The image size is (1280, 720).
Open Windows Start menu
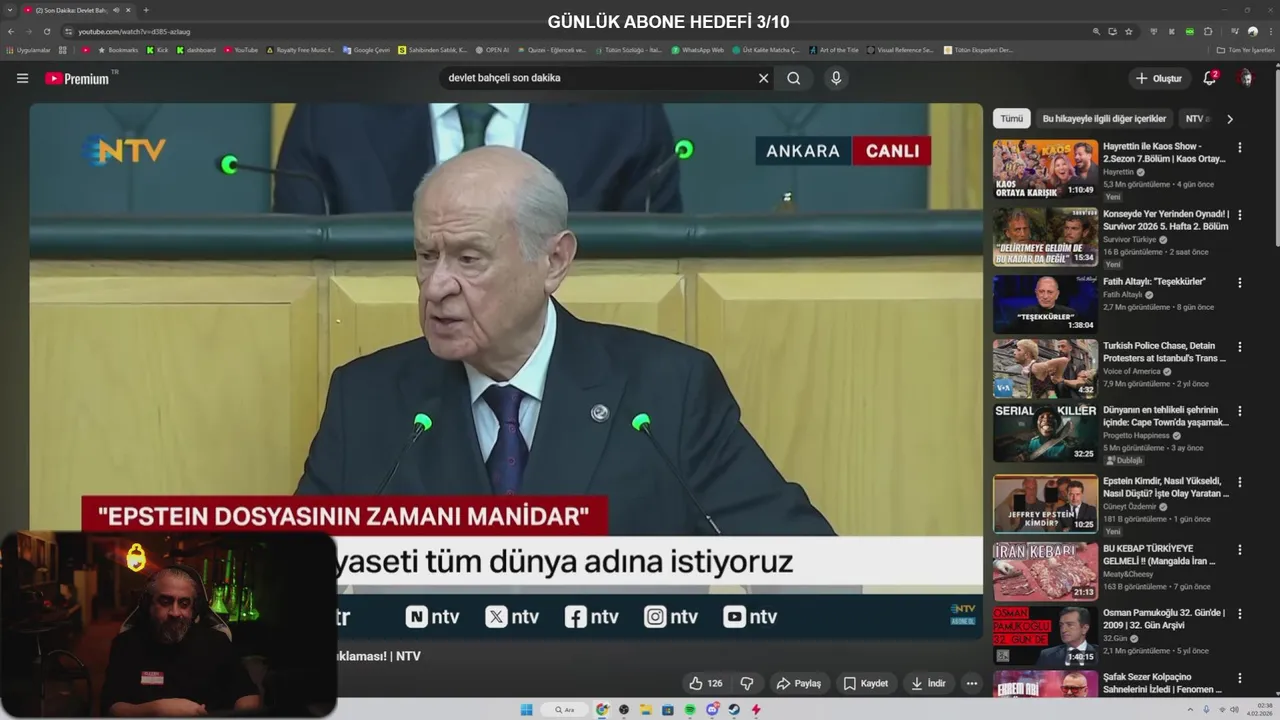(x=526, y=710)
